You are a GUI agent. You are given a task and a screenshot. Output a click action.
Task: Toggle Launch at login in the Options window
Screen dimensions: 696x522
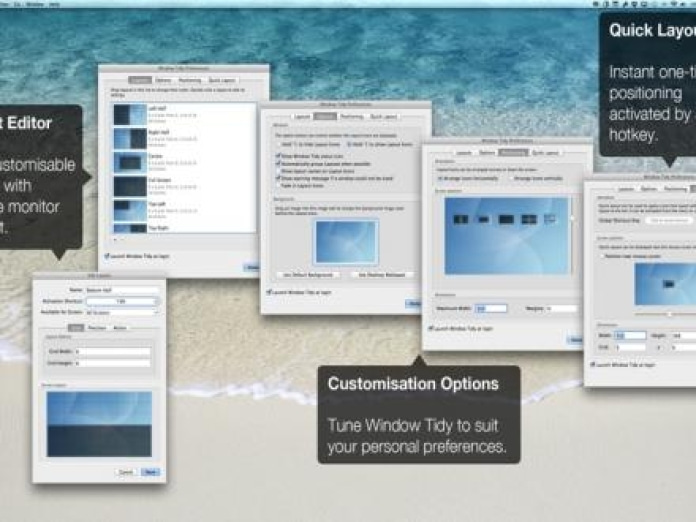click(269, 292)
